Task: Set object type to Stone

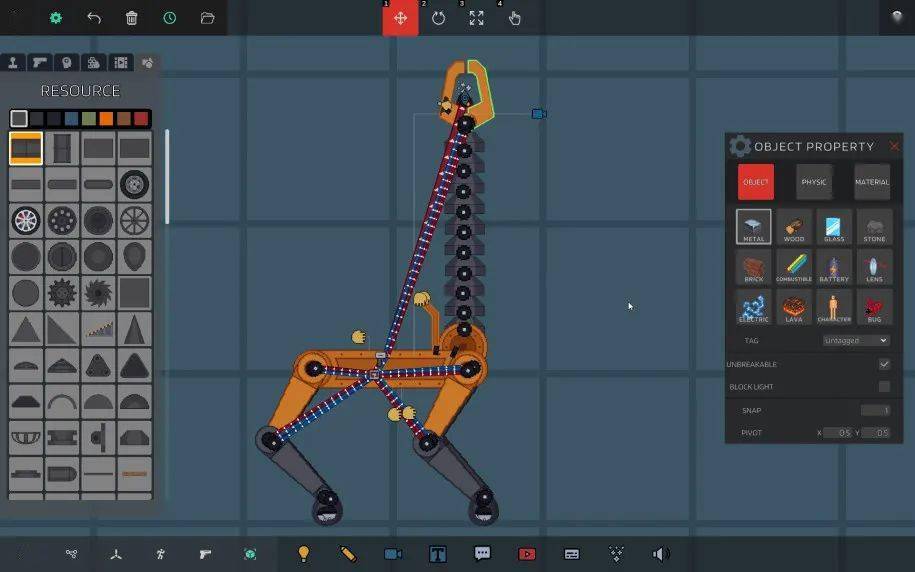Action: pyautogui.click(x=874, y=226)
